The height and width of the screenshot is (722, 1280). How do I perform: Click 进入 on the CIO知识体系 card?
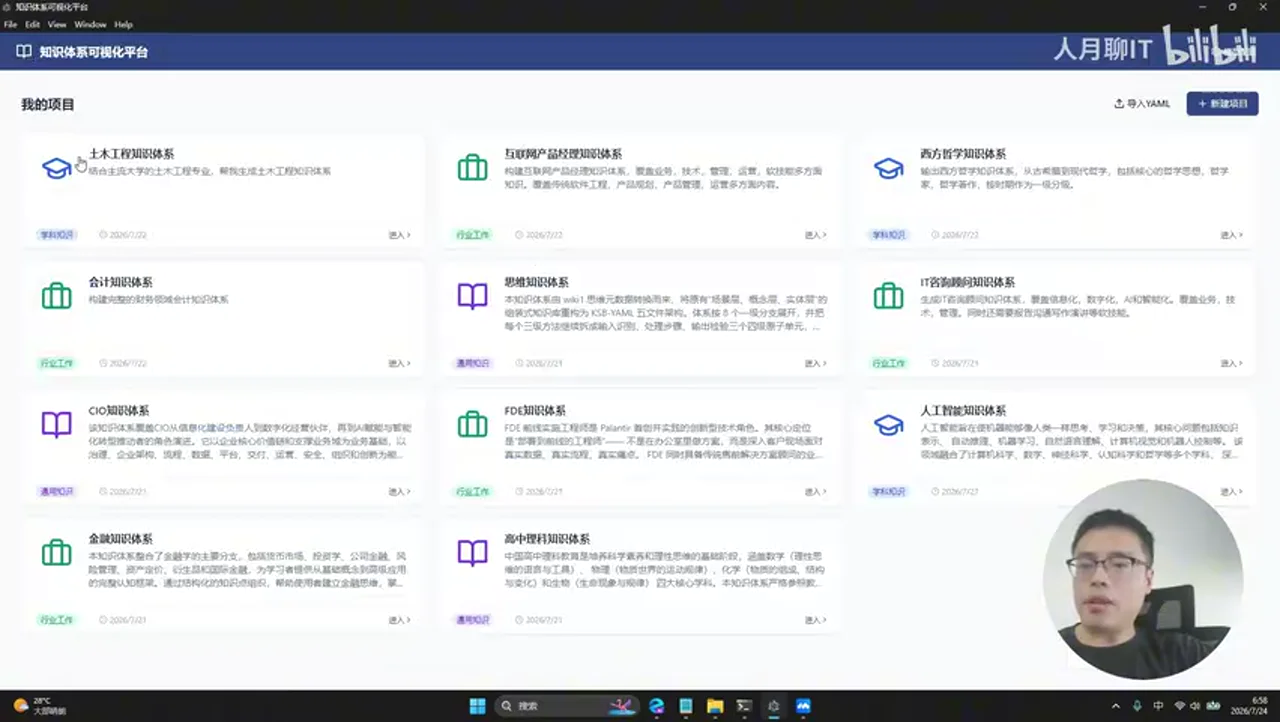[400, 491]
